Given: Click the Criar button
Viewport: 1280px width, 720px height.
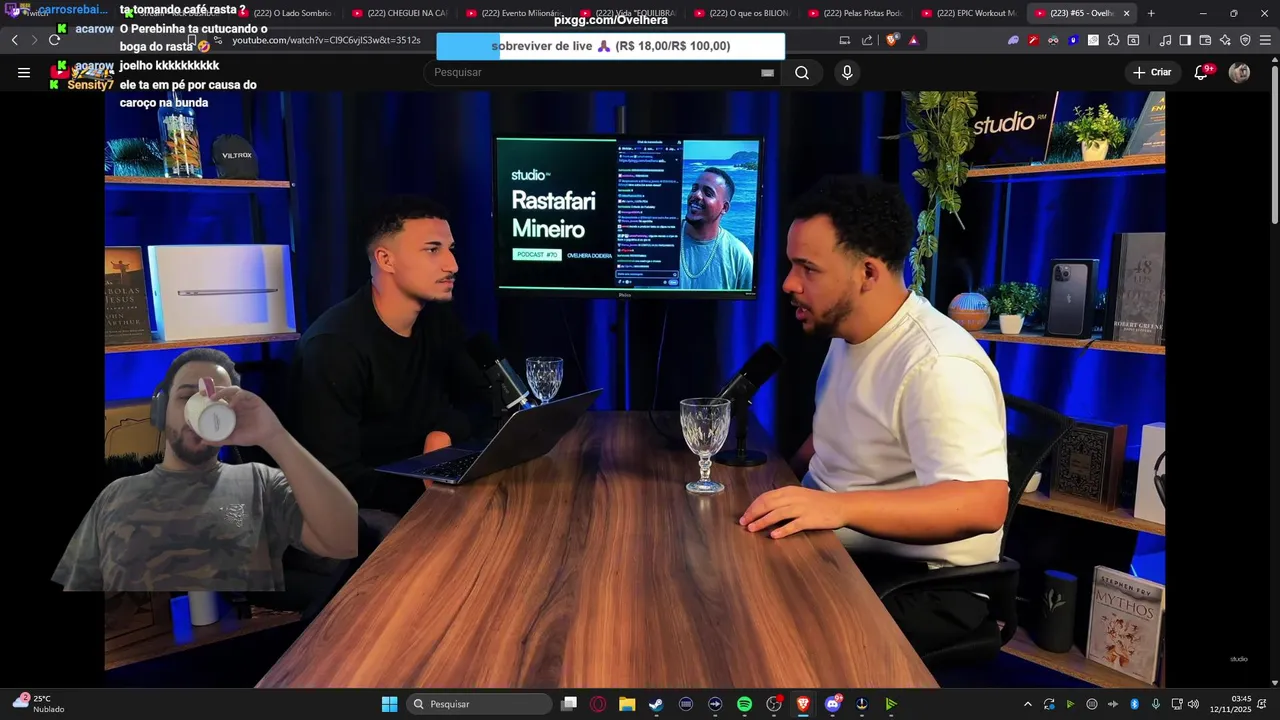Looking at the screenshot, I should 1152,72.
